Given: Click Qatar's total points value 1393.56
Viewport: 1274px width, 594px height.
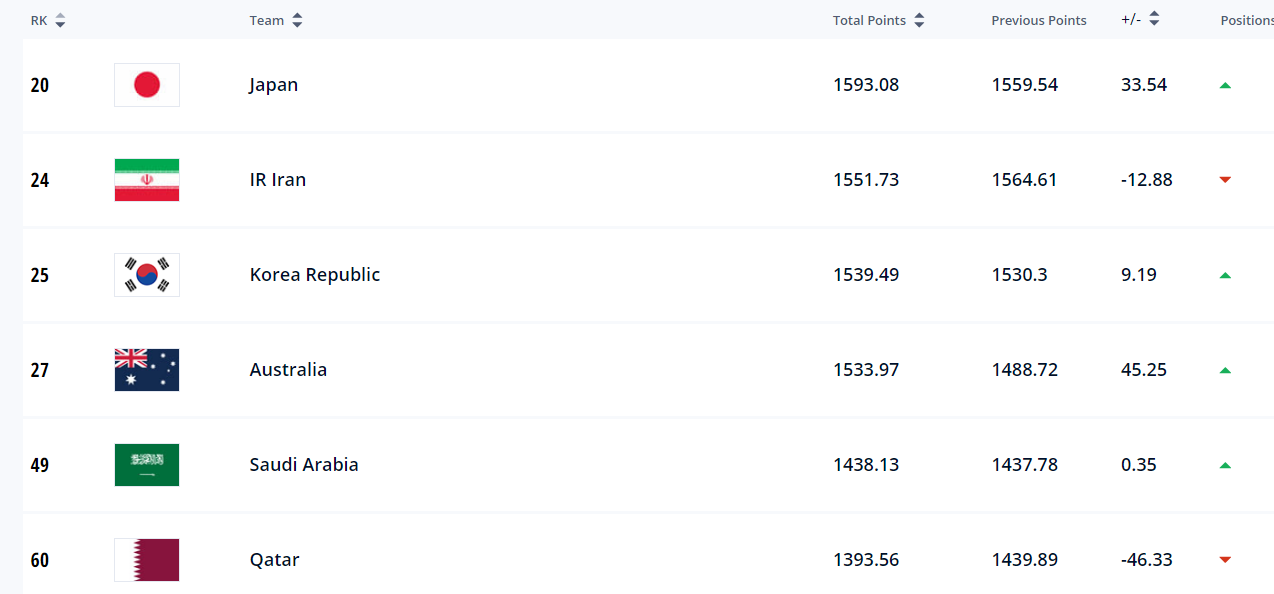Looking at the screenshot, I should (x=865, y=560).
